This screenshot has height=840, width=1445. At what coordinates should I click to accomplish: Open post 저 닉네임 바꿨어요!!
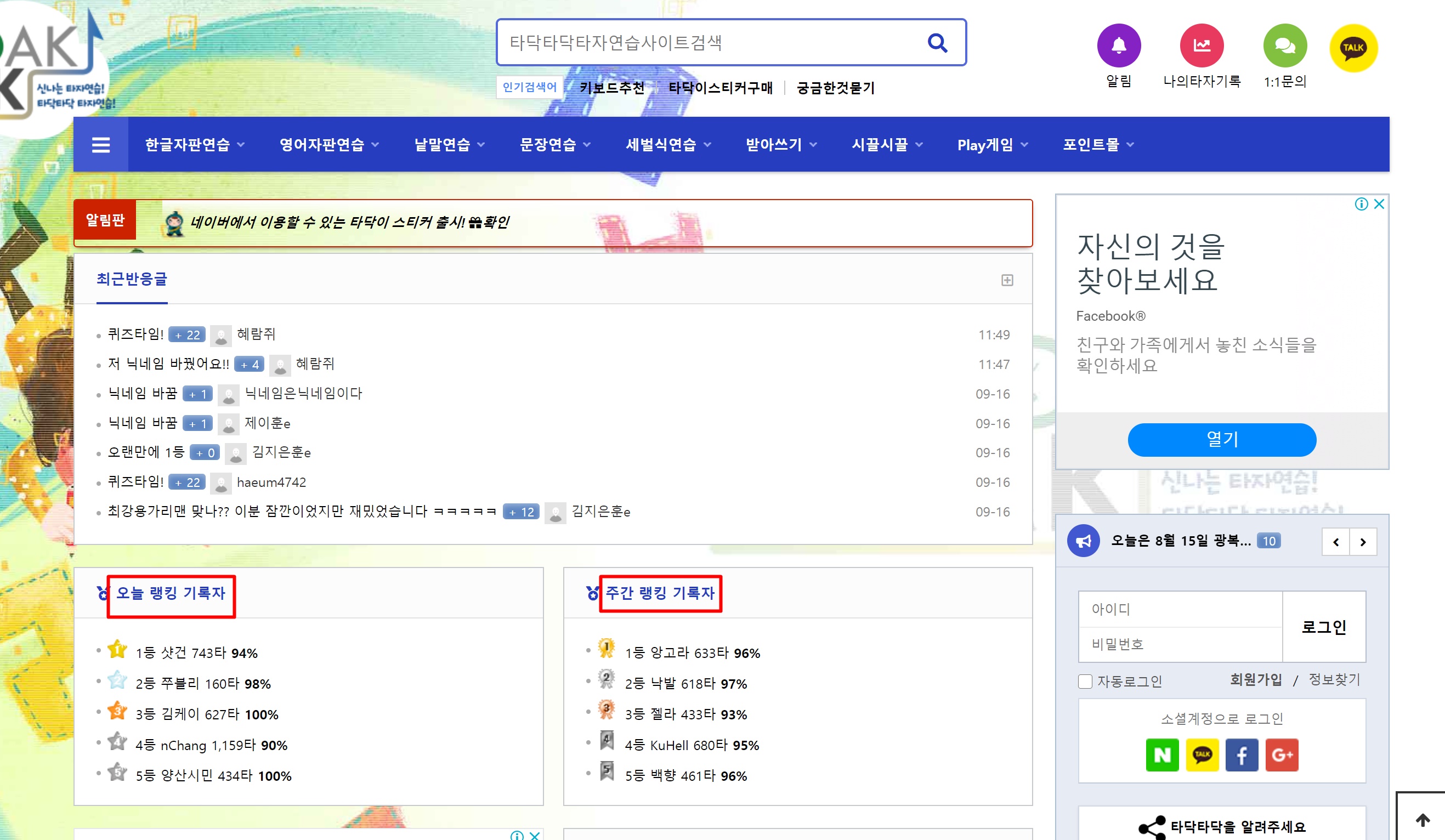168,364
